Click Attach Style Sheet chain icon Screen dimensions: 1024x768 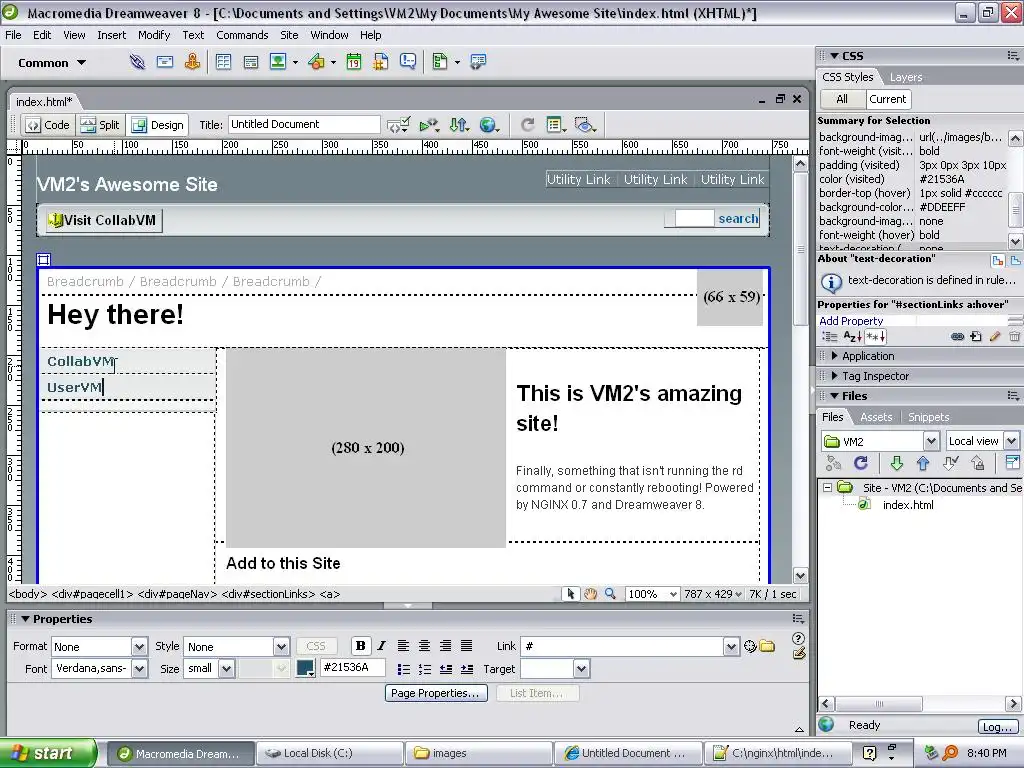tap(957, 337)
